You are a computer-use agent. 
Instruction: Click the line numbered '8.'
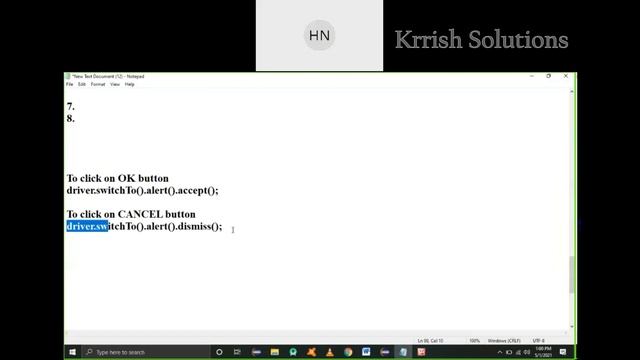[x=71, y=118]
